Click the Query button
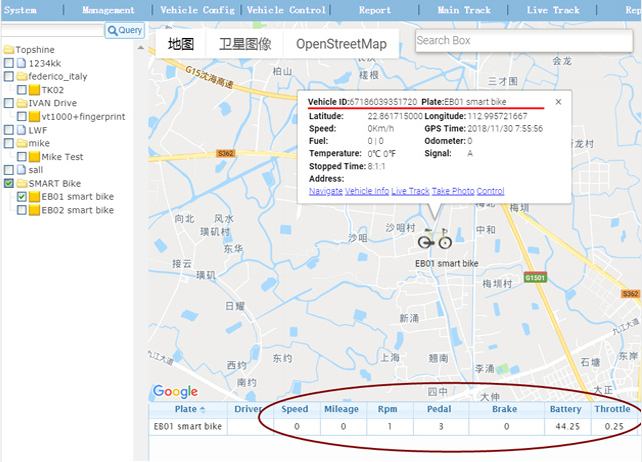642x462 pixels. click(x=125, y=30)
